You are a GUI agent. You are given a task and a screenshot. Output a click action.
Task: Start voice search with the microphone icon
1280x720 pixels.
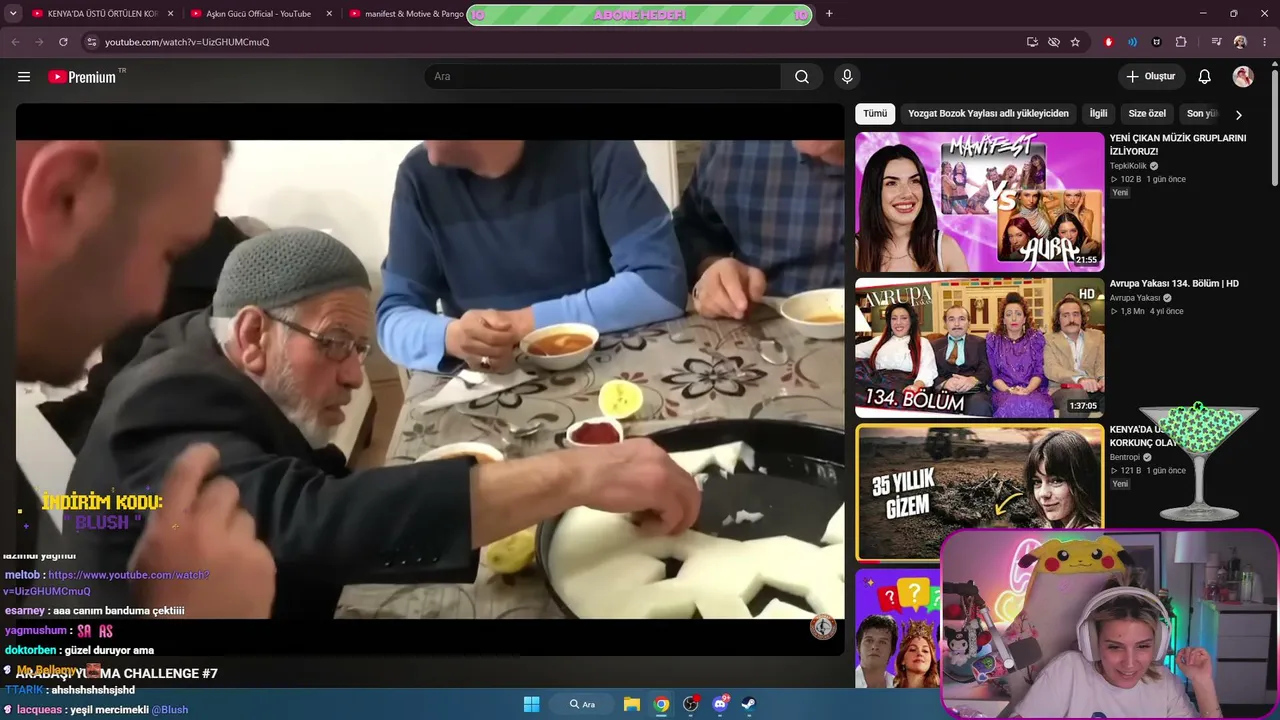point(847,77)
